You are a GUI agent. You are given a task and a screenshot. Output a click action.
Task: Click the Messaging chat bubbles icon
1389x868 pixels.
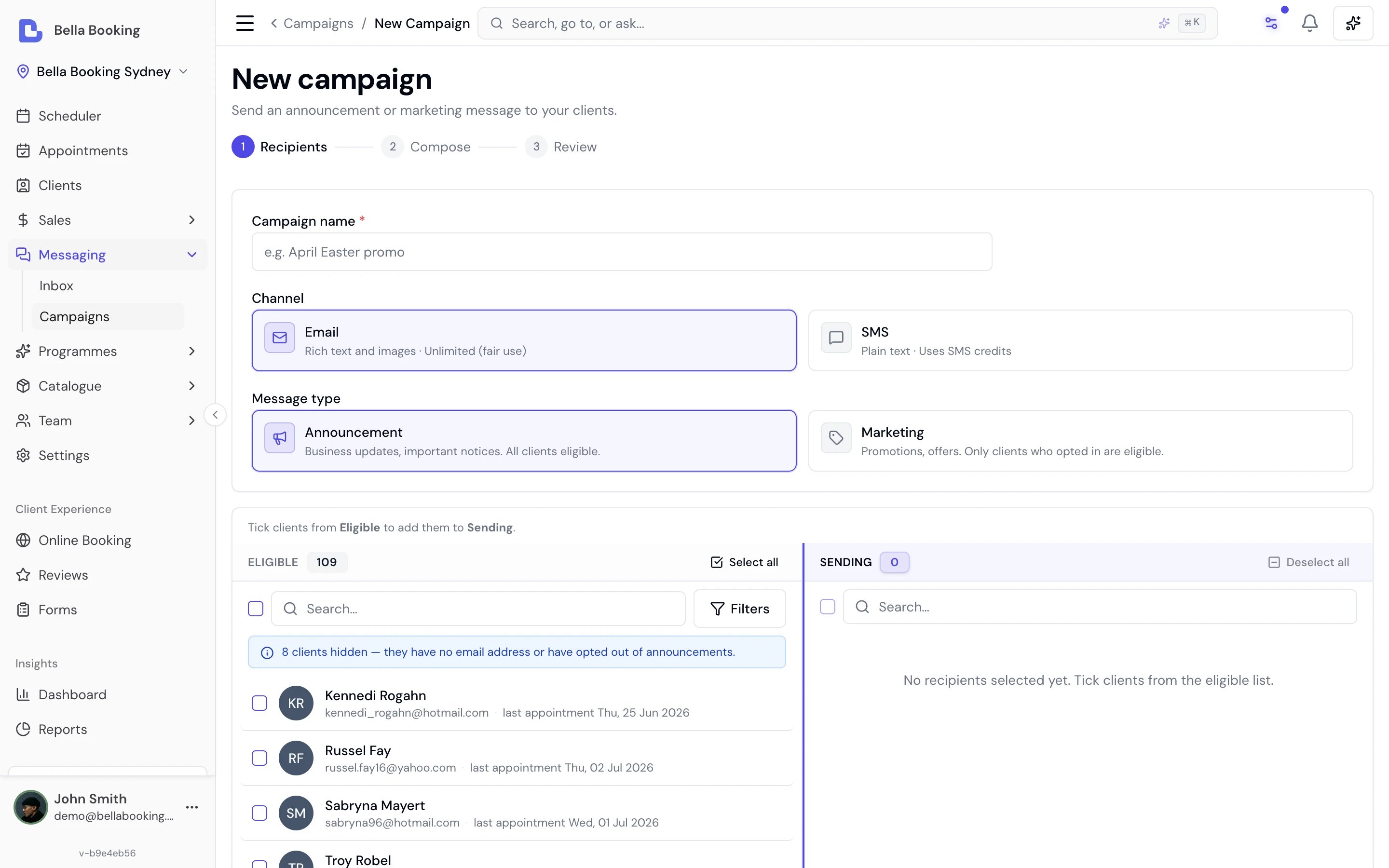23,254
